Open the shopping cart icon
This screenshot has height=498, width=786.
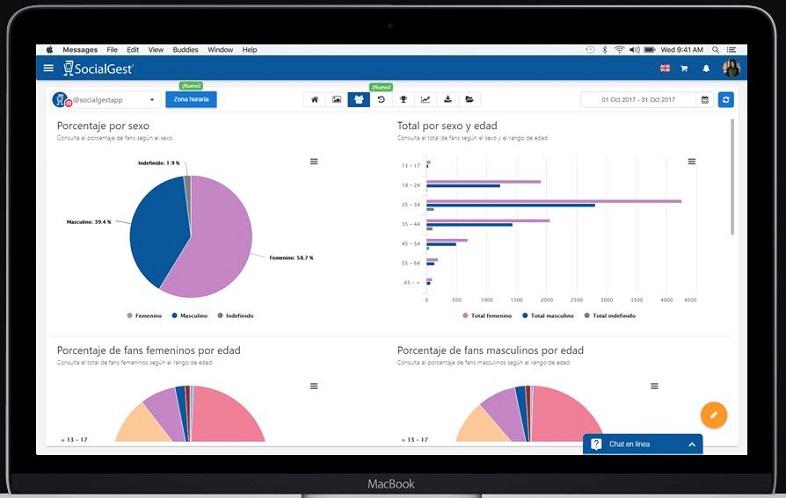[684, 68]
